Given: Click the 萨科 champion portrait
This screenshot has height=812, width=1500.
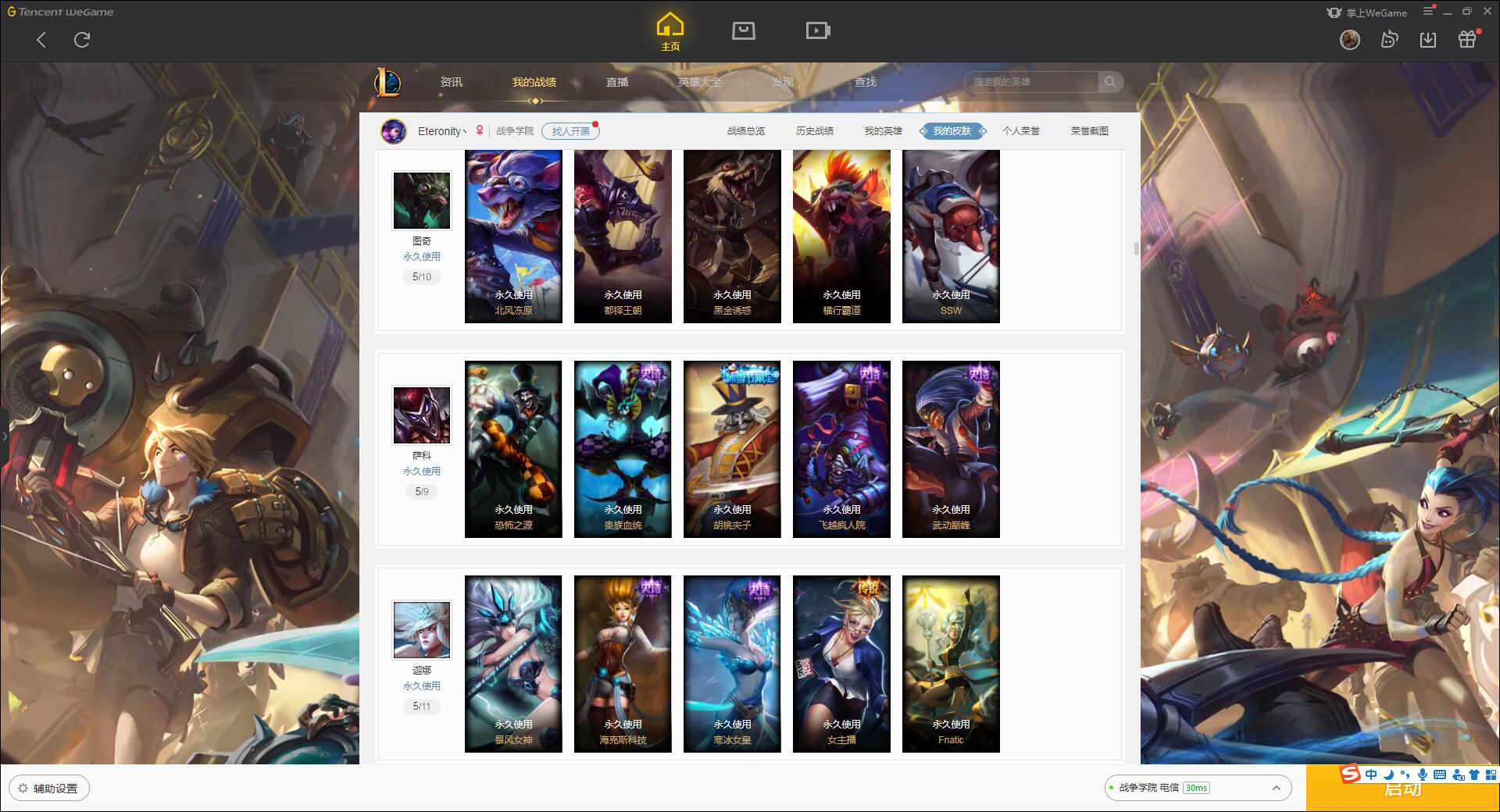Looking at the screenshot, I should [422, 415].
